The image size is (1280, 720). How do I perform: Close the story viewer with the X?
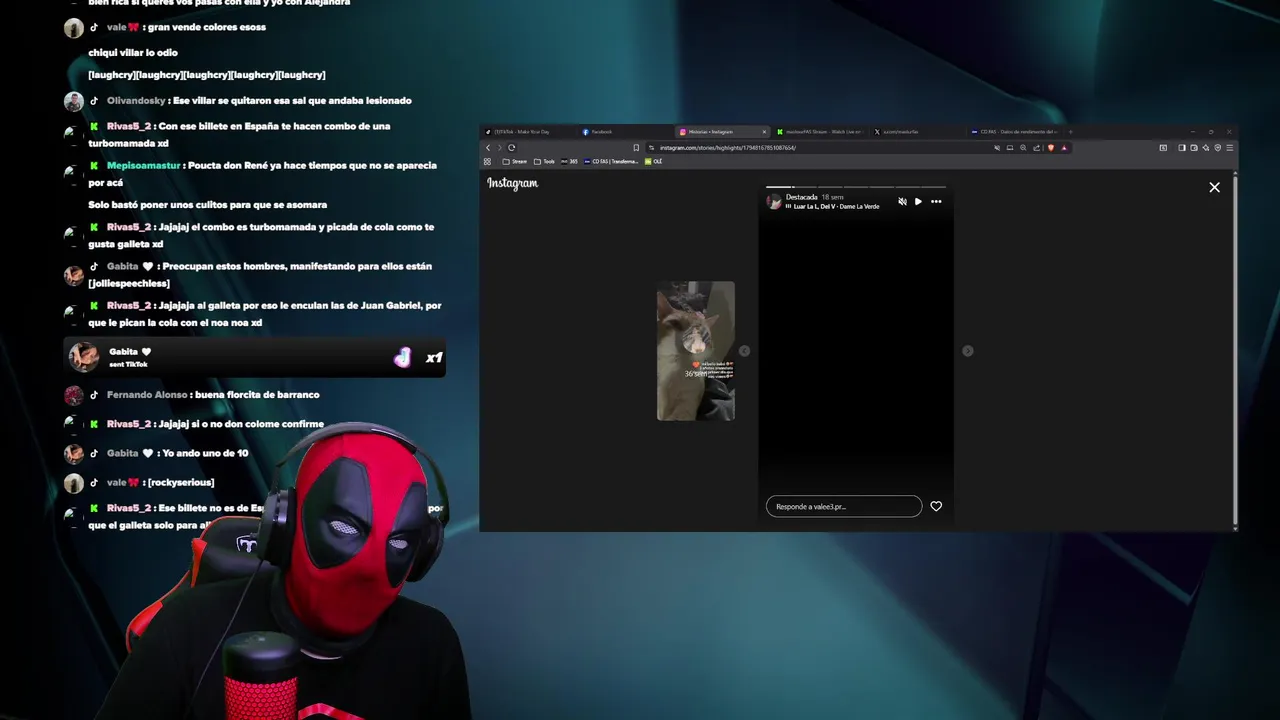coord(1214,187)
